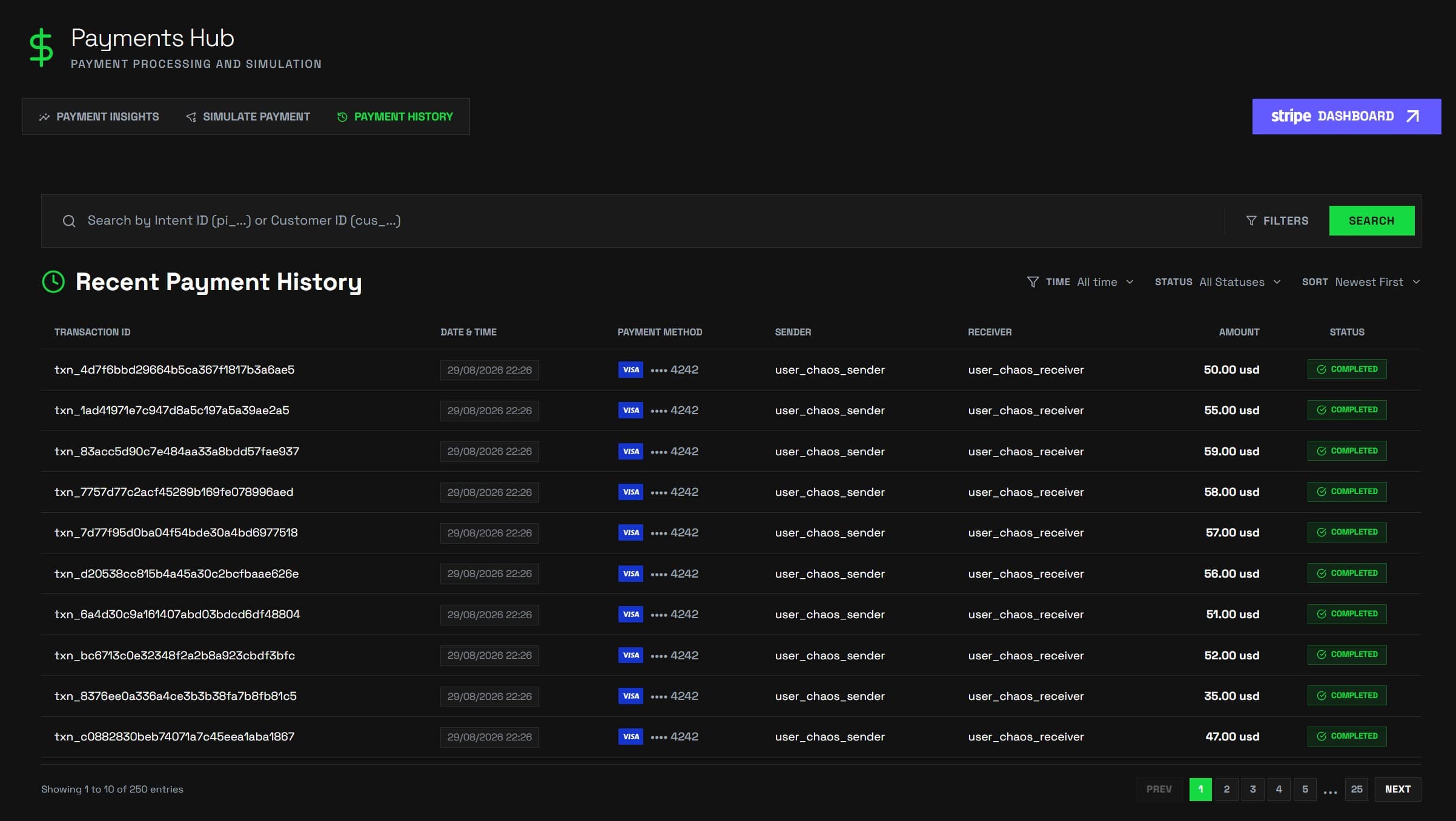Click Visa icon in the 50.00 usd row
Image resolution: width=1456 pixels, height=821 pixels.
630,369
